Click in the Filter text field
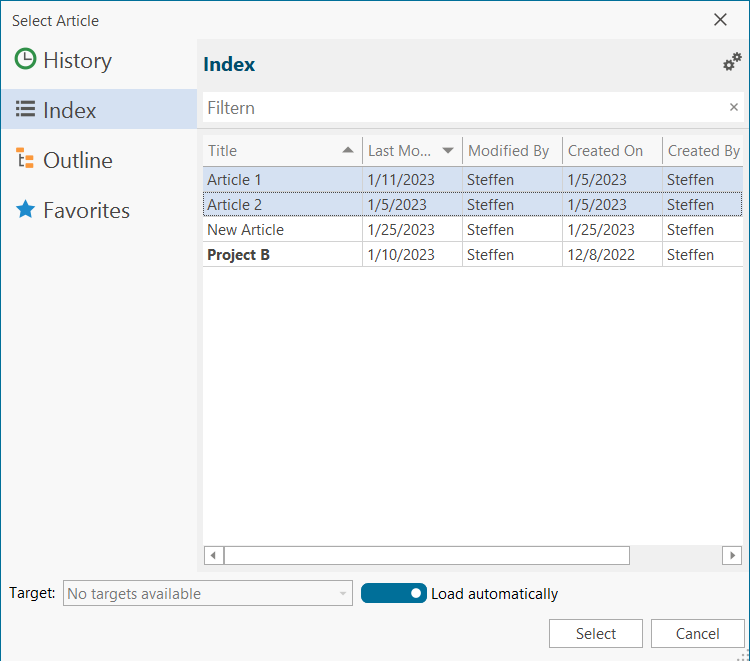 click(x=460, y=107)
